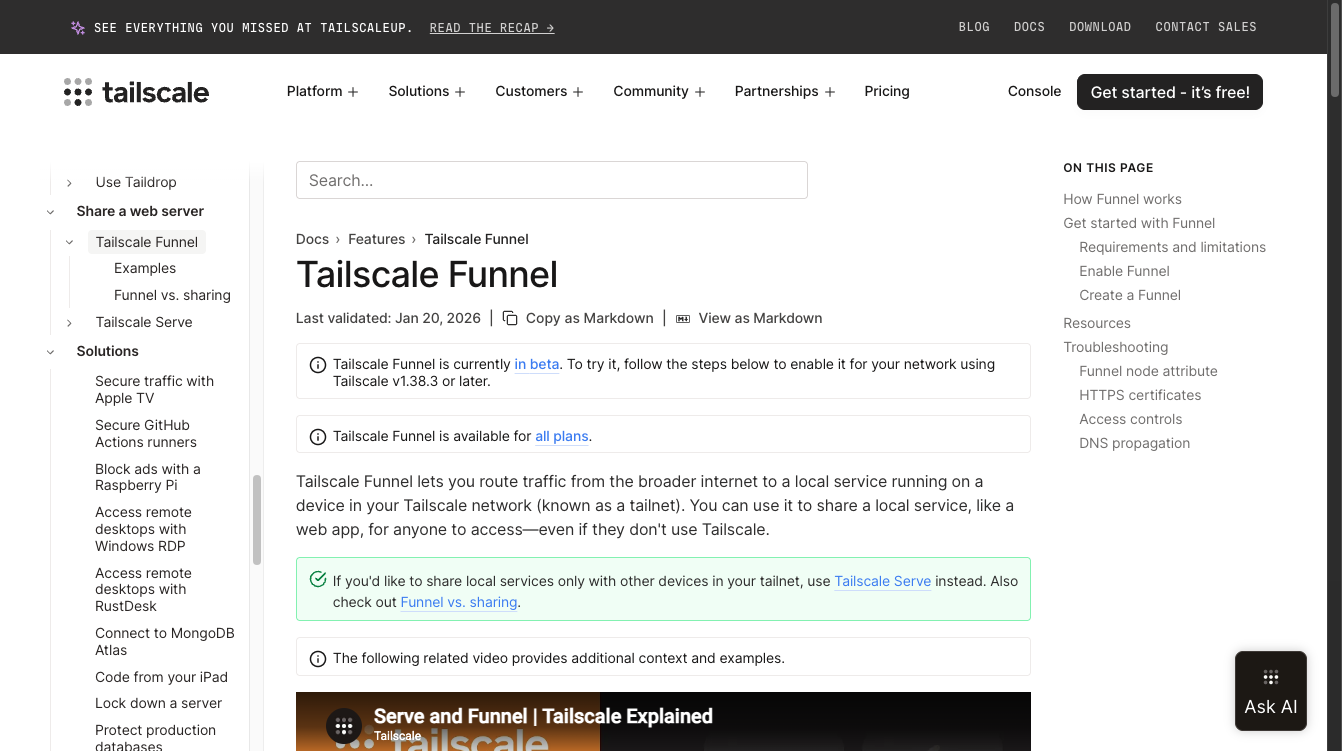Click Read the Recap link

[x=492, y=28]
